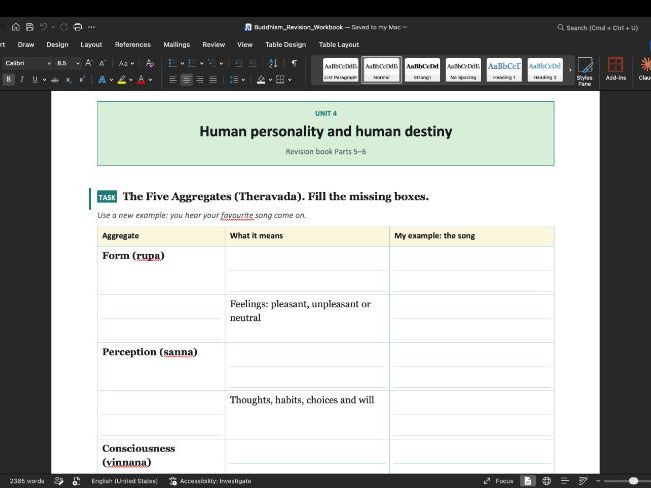
Task: Open the References tab
Action: pyautogui.click(x=132, y=44)
